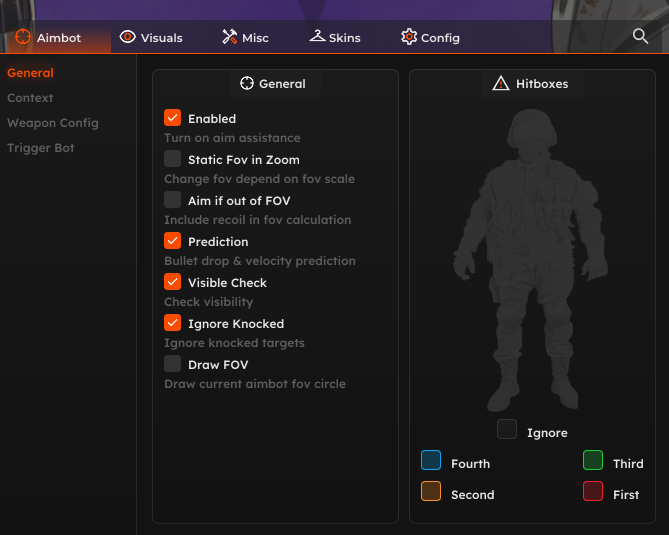This screenshot has height=535, width=669.
Task: Turn on the Draw FOV checkbox
Action: (x=173, y=364)
